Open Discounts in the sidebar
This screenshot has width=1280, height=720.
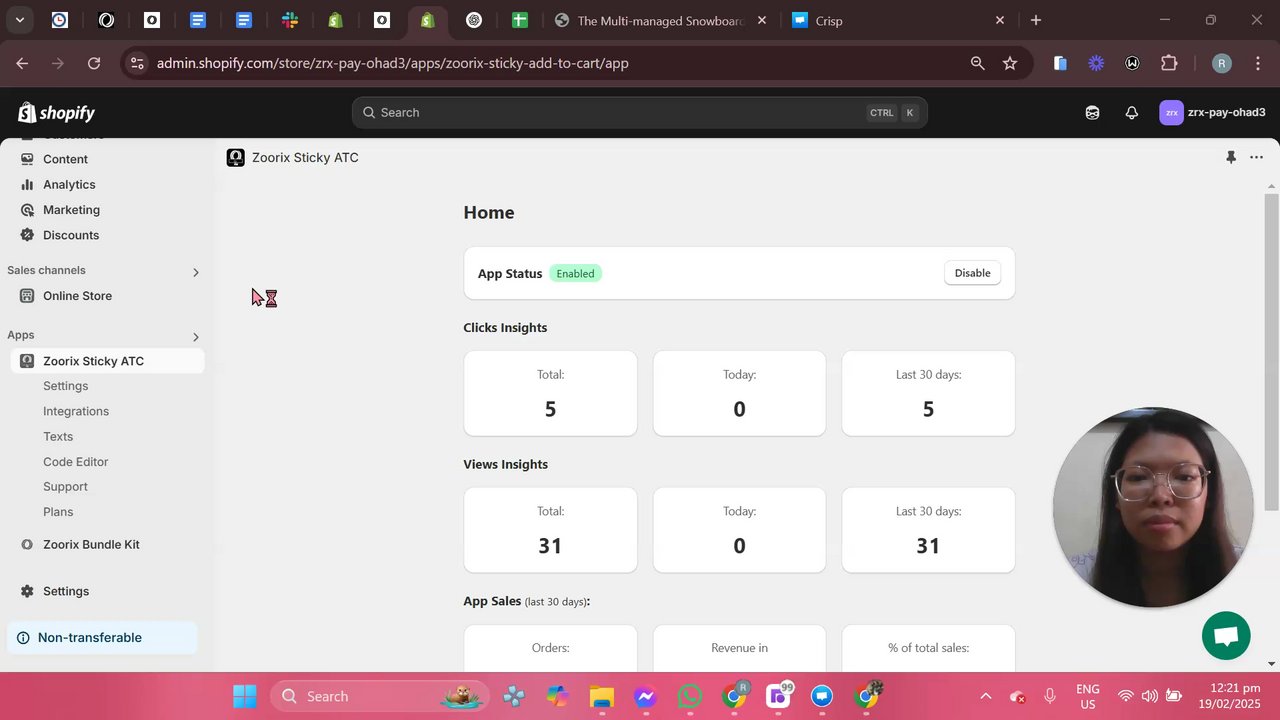point(71,235)
